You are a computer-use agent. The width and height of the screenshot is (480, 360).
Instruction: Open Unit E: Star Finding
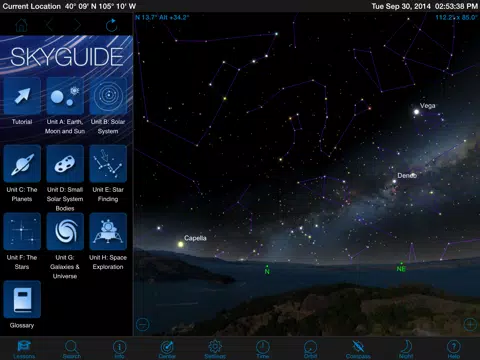click(x=108, y=164)
